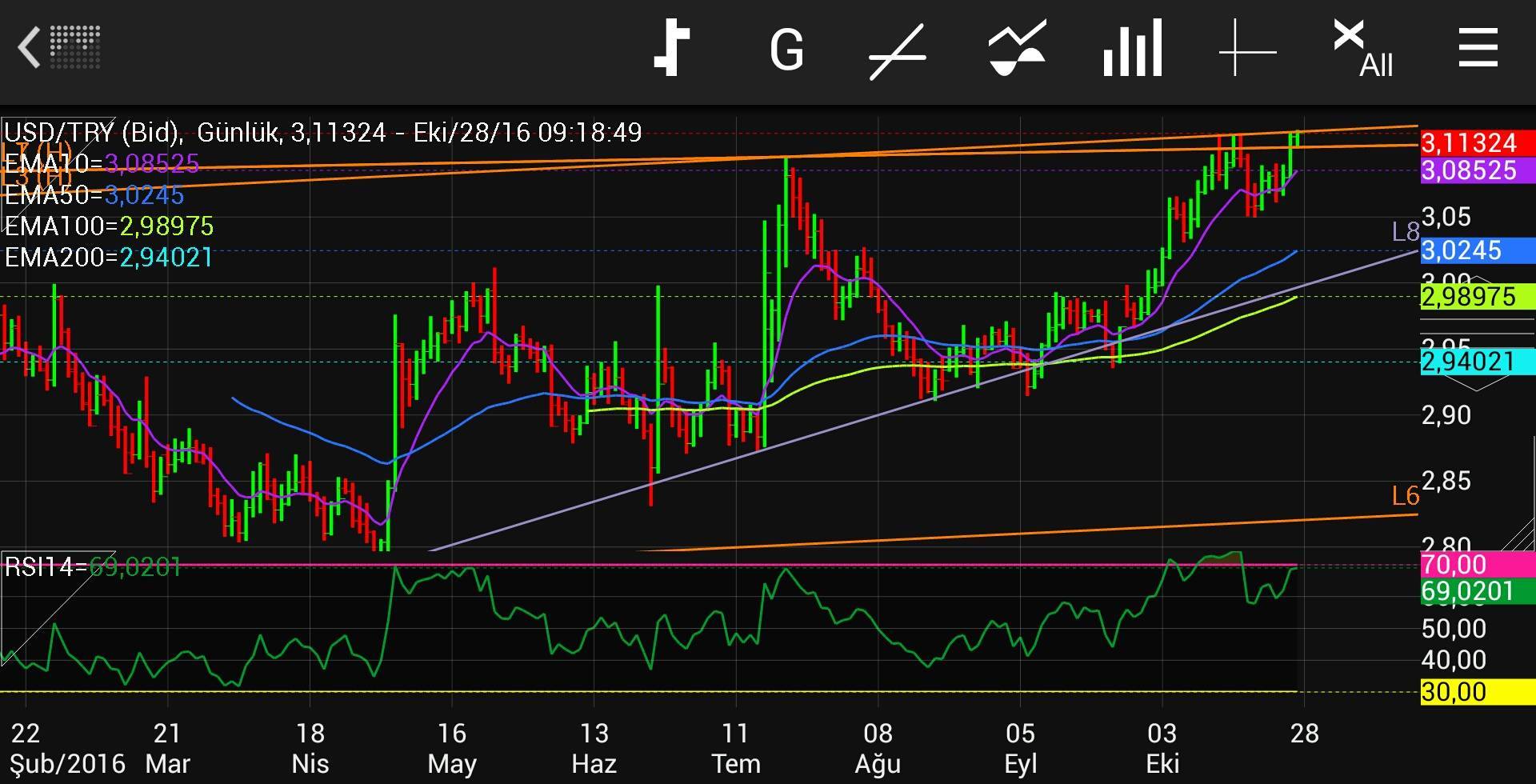Select the trendline drawing tool
Viewport: 1536px width, 784px height.
pyautogui.click(x=898, y=51)
